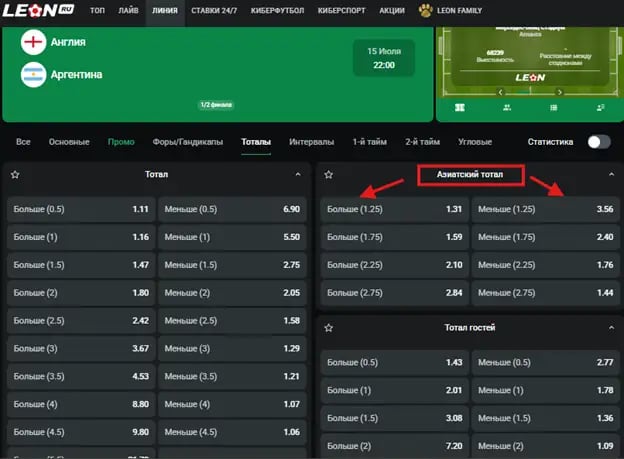This screenshot has height=459, width=624.
Task: Bet Тотал Больше (0.5) at 1.11
Action: [x=81, y=209]
